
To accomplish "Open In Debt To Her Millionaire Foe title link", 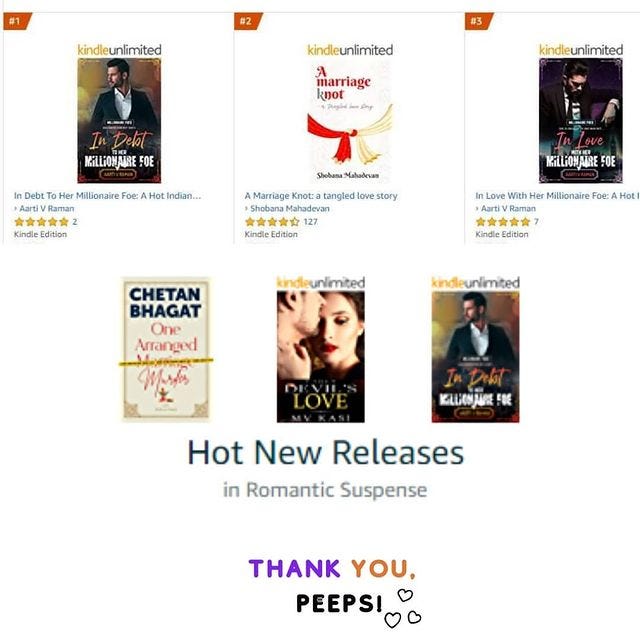I will point(107,196).
